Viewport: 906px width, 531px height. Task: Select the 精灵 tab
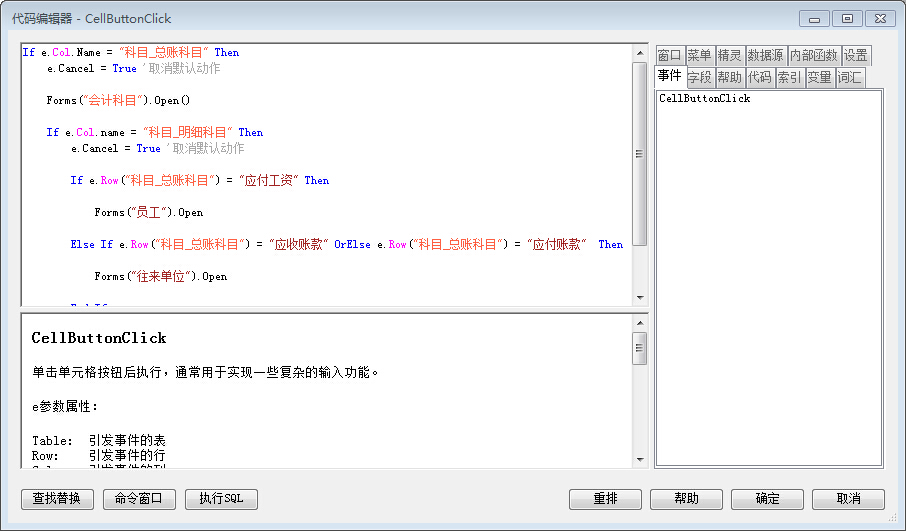730,55
